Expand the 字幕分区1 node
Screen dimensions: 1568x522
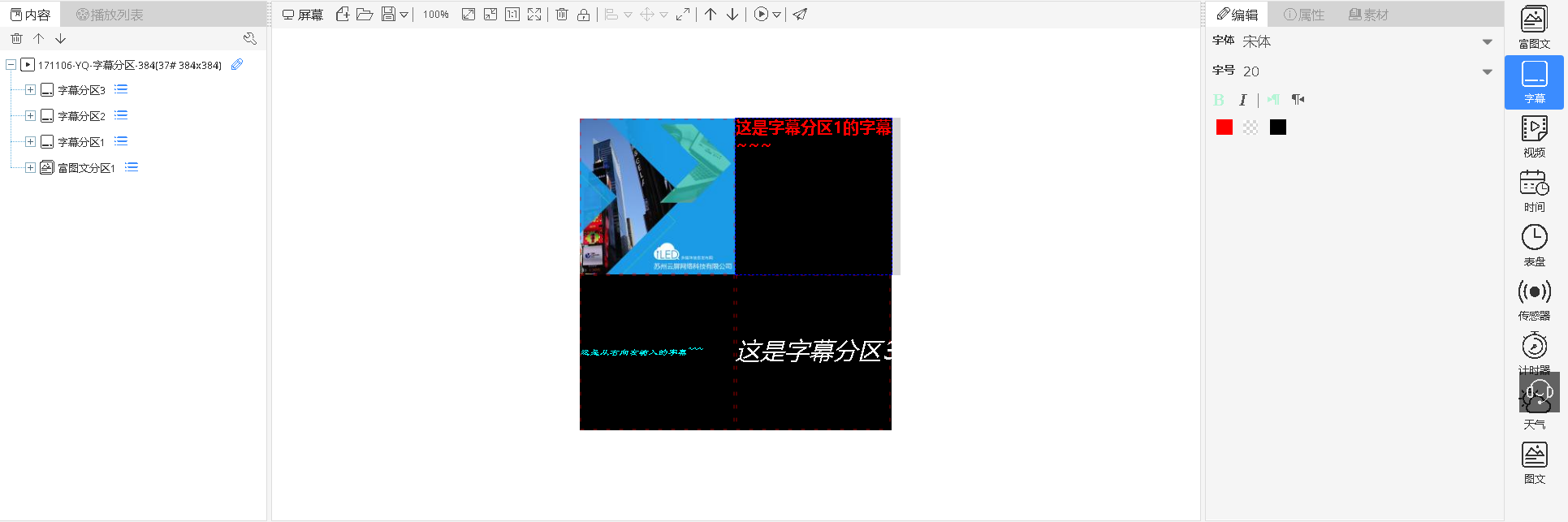(30, 142)
